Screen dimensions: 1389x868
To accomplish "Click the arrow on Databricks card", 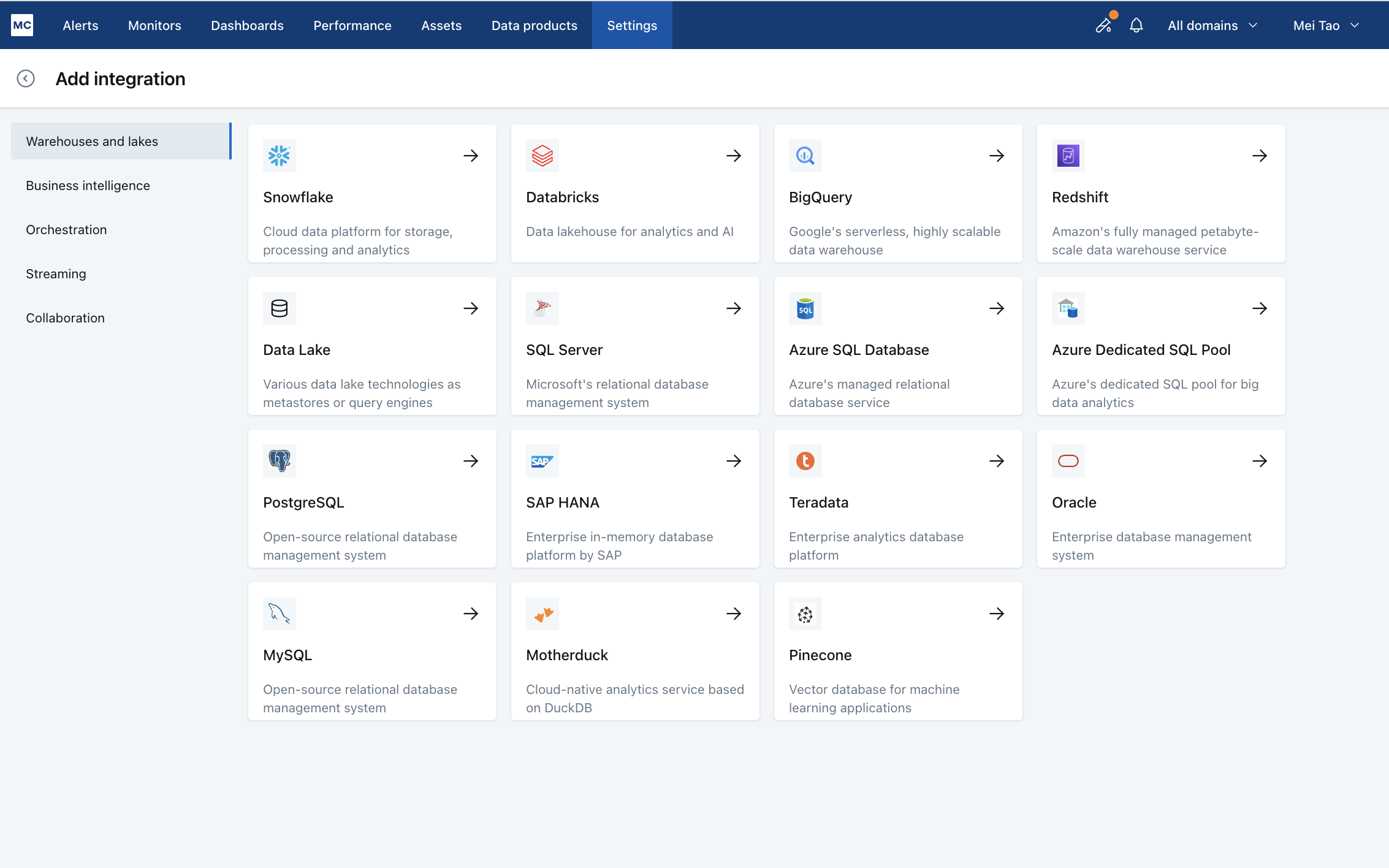I will pyautogui.click(x=734, y=156).
